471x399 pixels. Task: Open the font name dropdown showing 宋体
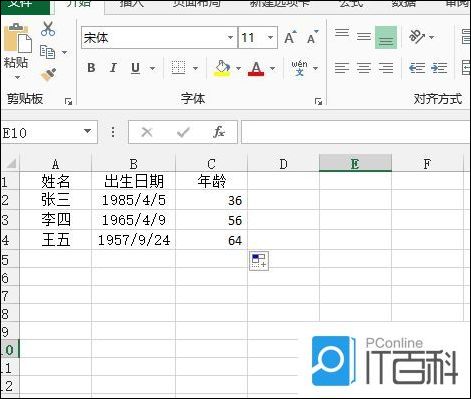[x=230, y=37]
